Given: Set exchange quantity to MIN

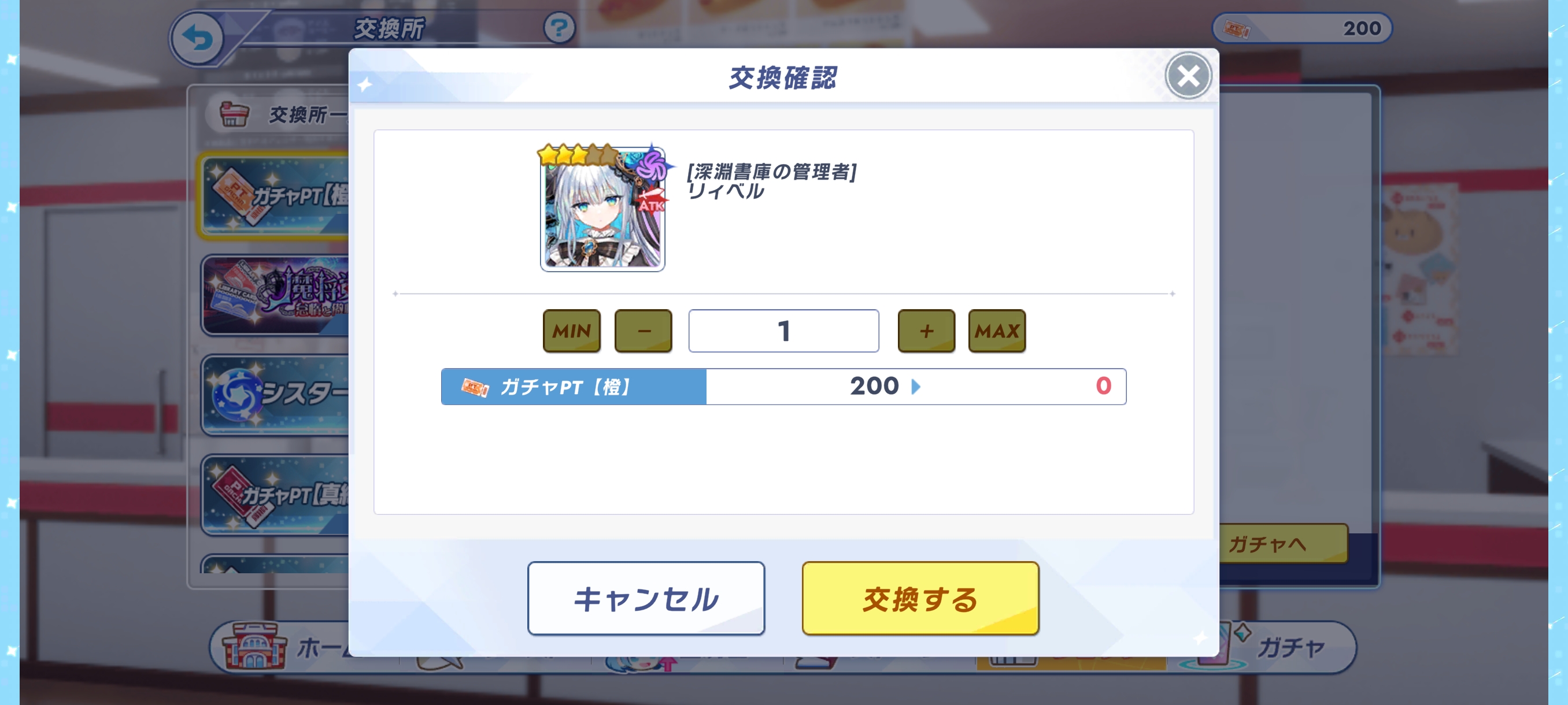Looking at the screenshot, I should tap(572, 331).
